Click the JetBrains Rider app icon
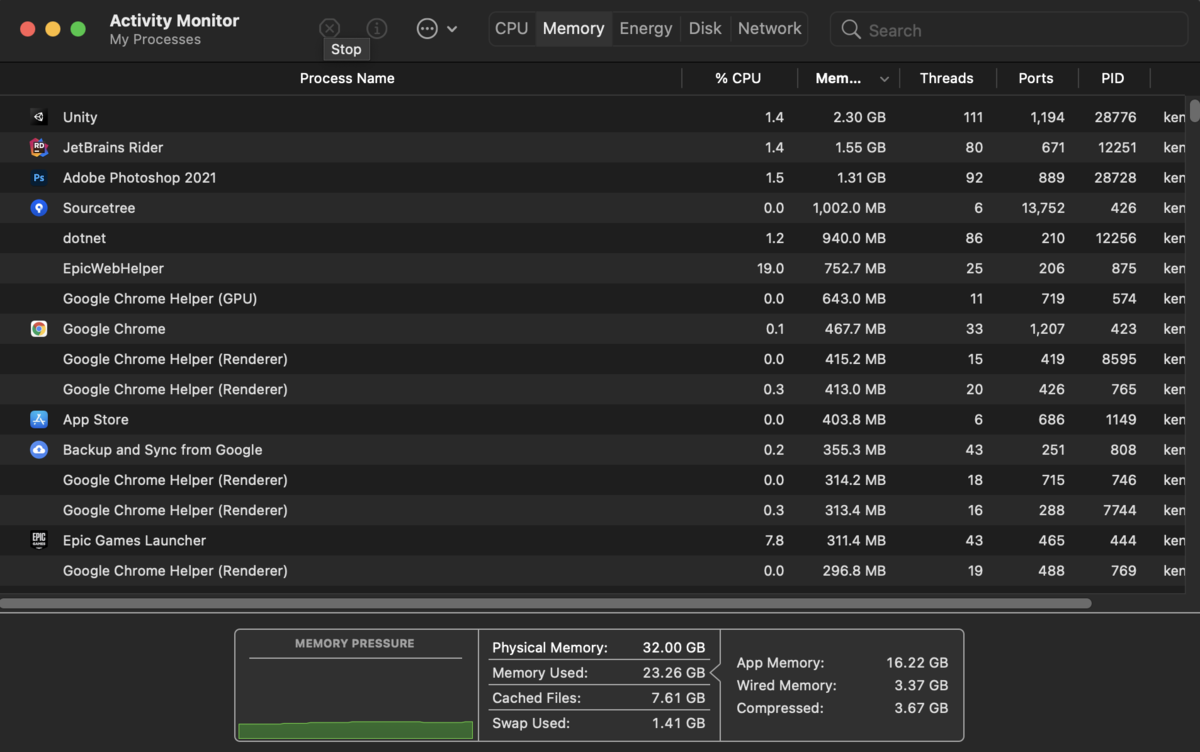The image size is (1200, 752). (39, 147)
